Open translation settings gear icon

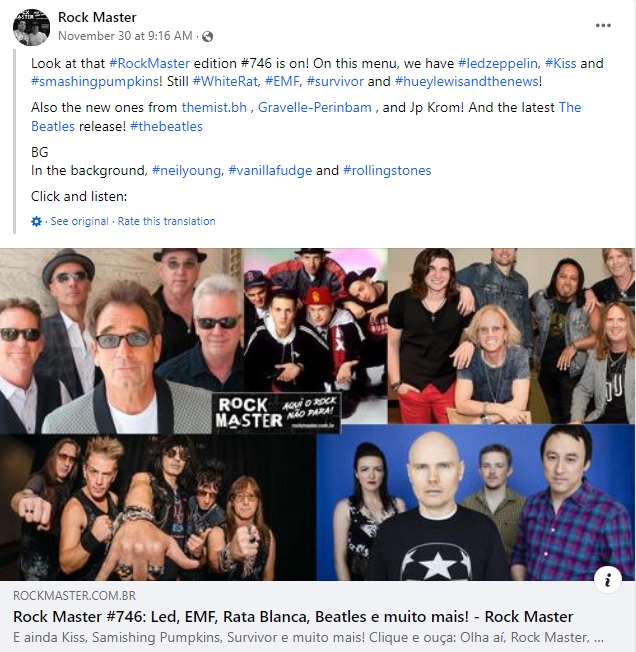(37, 221)
